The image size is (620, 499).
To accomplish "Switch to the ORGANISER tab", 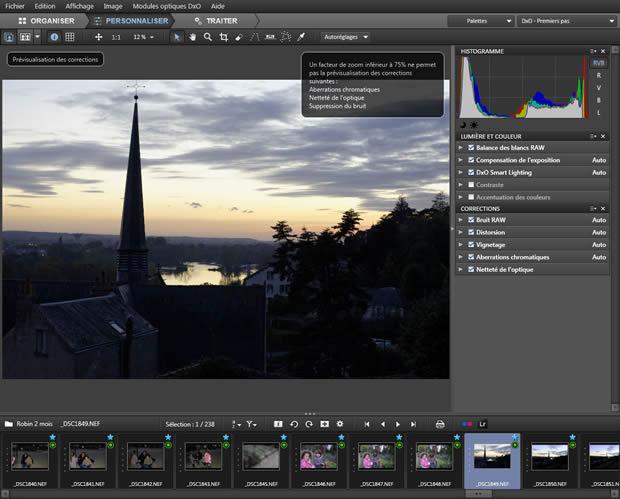I will 46,21.
